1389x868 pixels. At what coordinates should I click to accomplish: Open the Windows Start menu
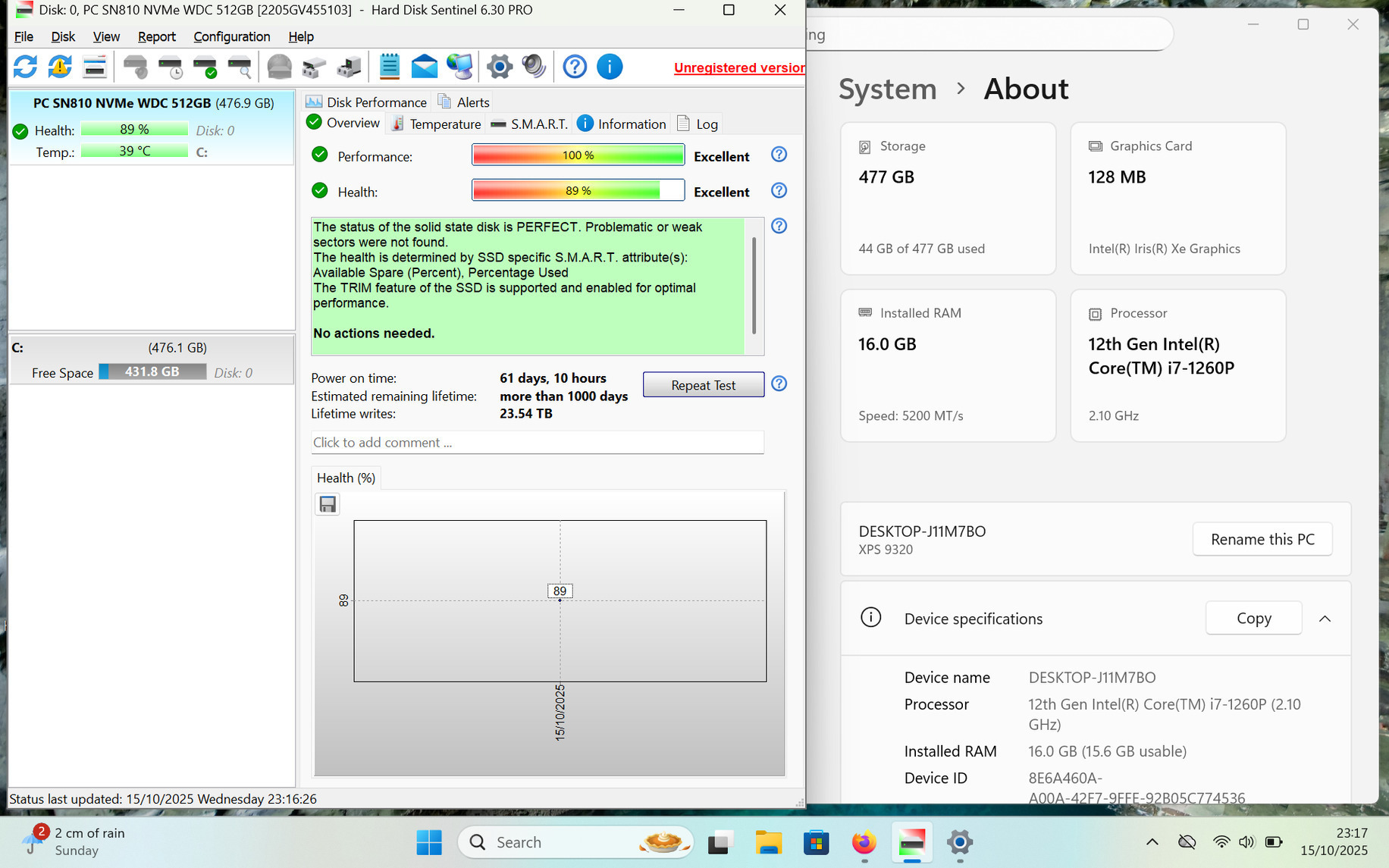click(x=429, y=842)
